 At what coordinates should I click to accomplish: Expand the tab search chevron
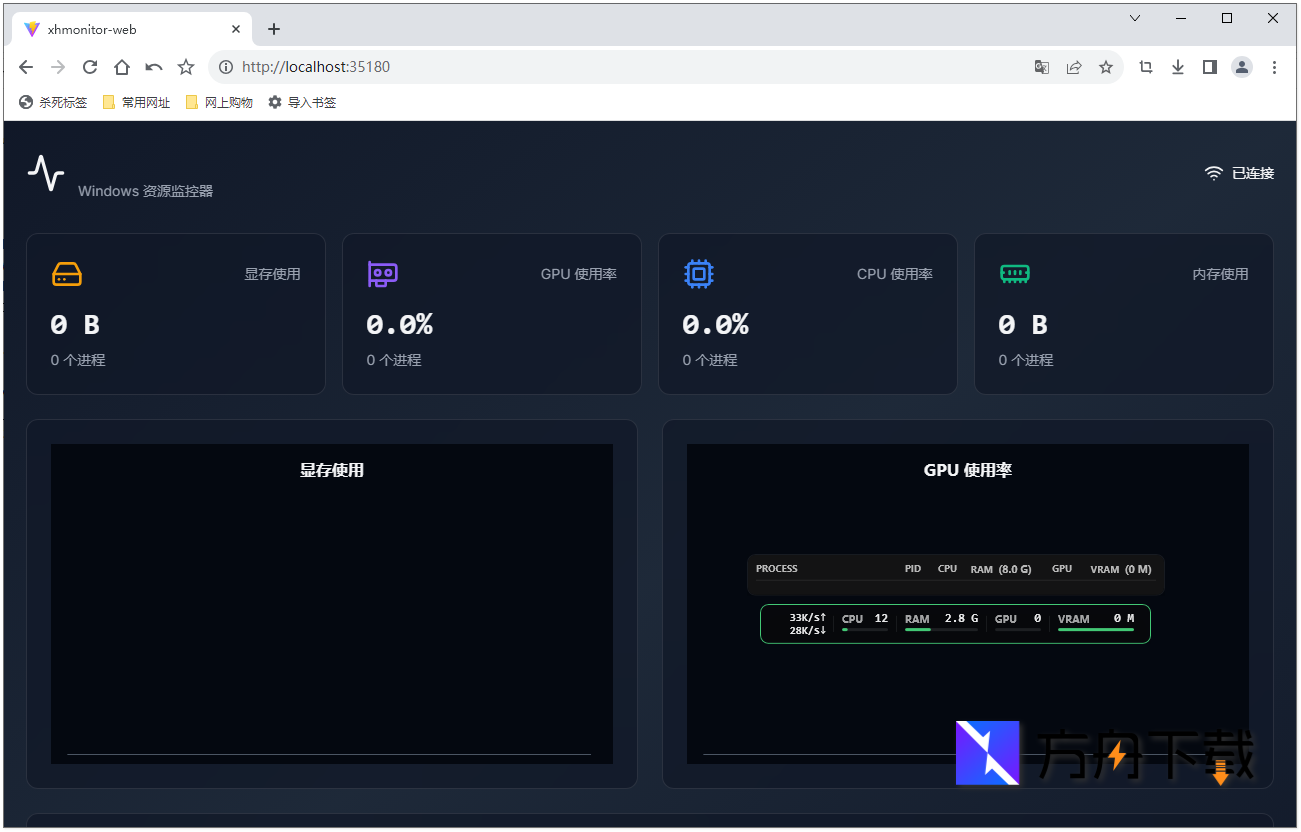(x=1135, y=18)
